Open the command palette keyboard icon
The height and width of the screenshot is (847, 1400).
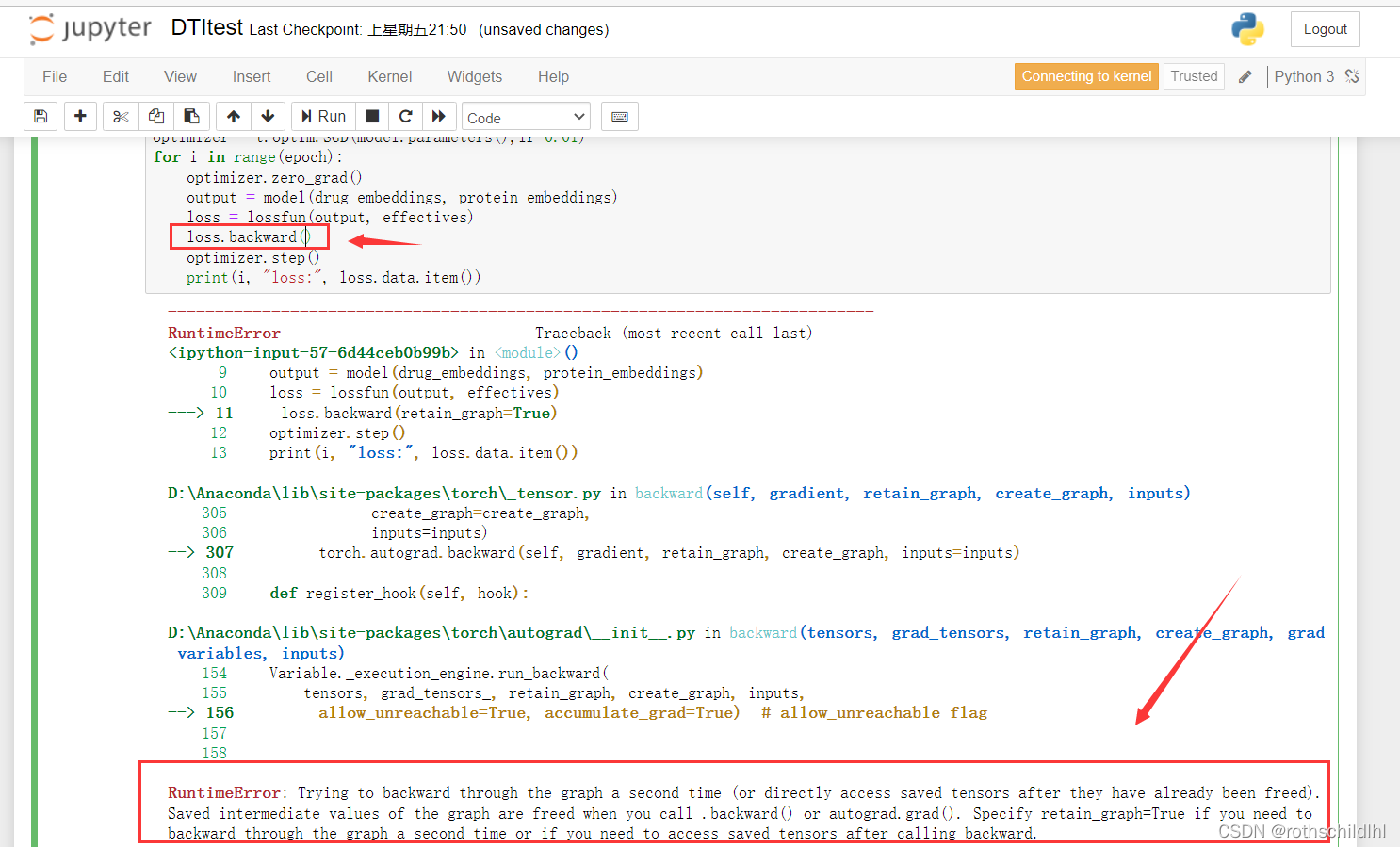620,116
